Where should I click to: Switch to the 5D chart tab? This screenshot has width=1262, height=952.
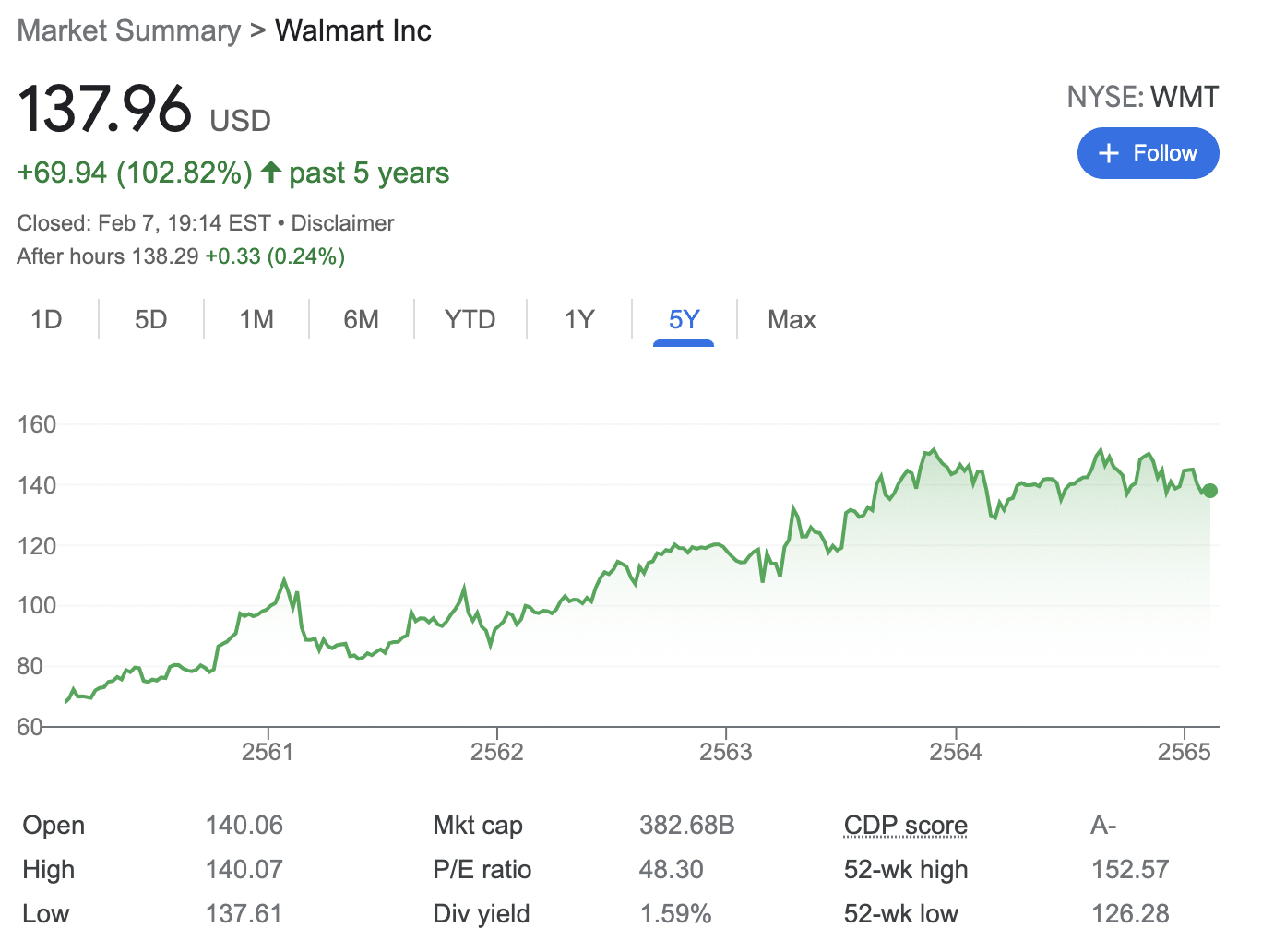tap(151, 320)
